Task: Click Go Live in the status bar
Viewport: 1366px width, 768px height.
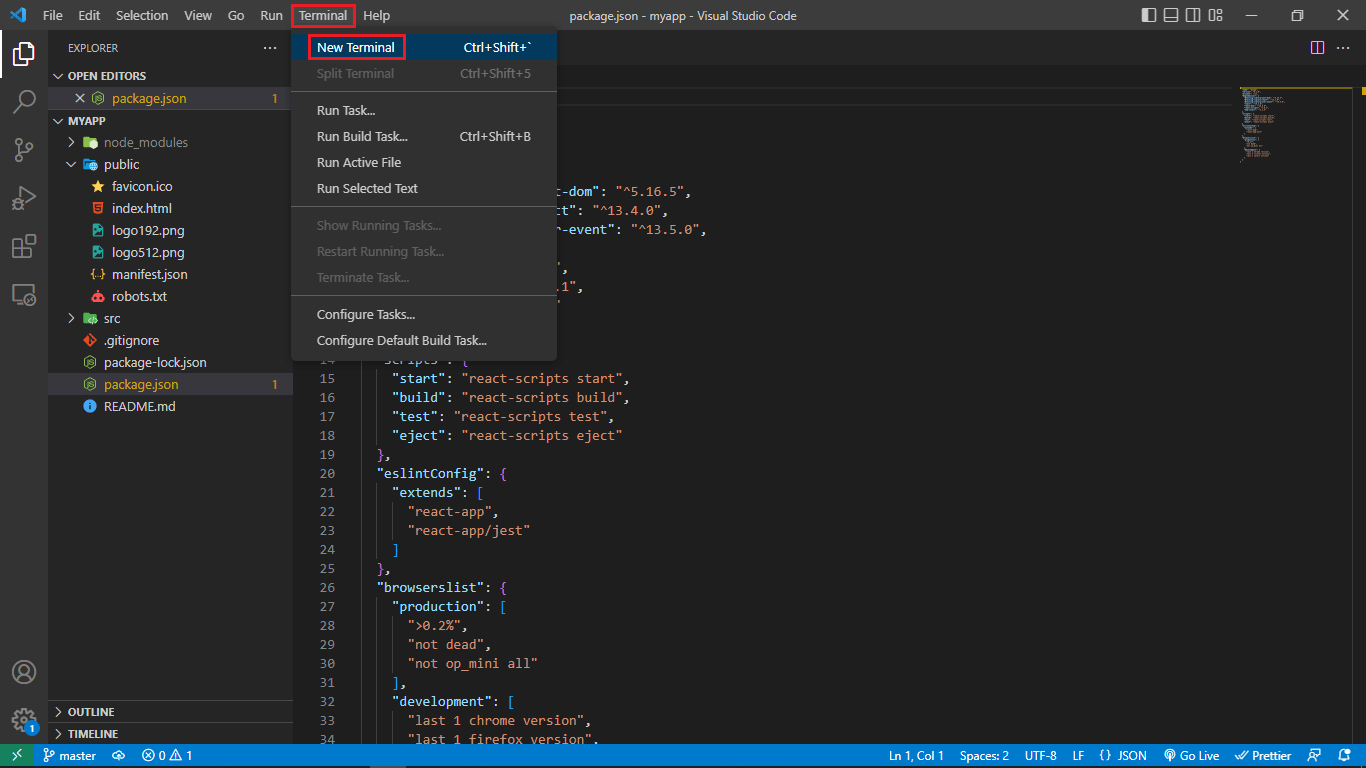Action: click(x=1190, y=756)
